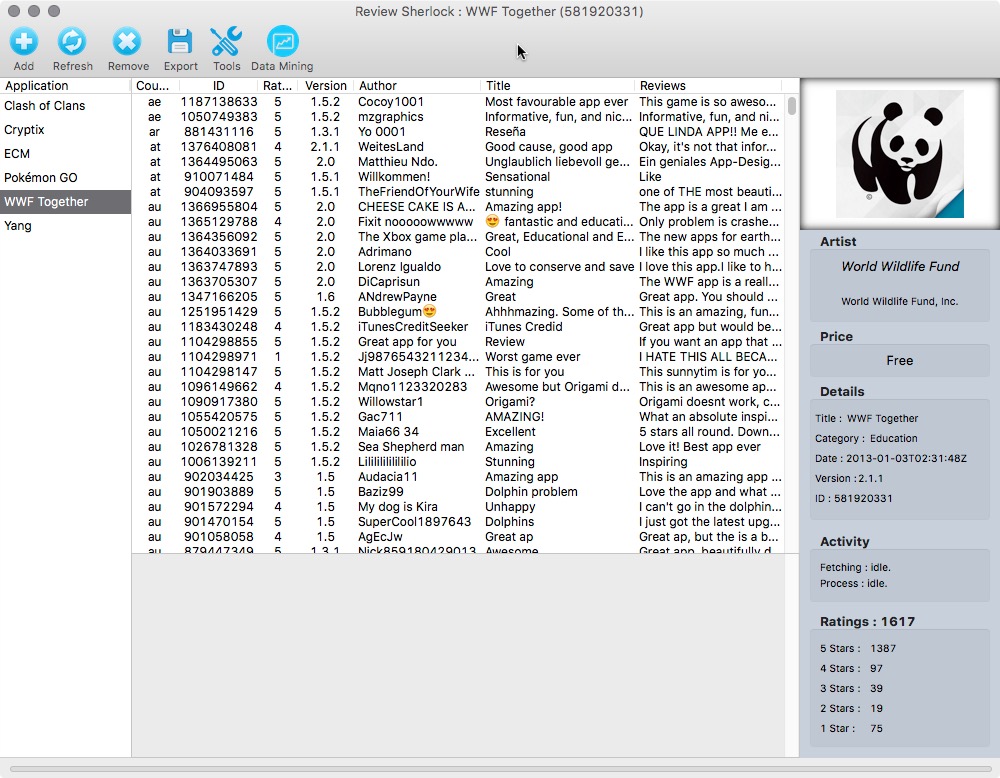Click the Remove toolbar icon
This screenshot has height=778, width=1000.
tap(128, 42)
